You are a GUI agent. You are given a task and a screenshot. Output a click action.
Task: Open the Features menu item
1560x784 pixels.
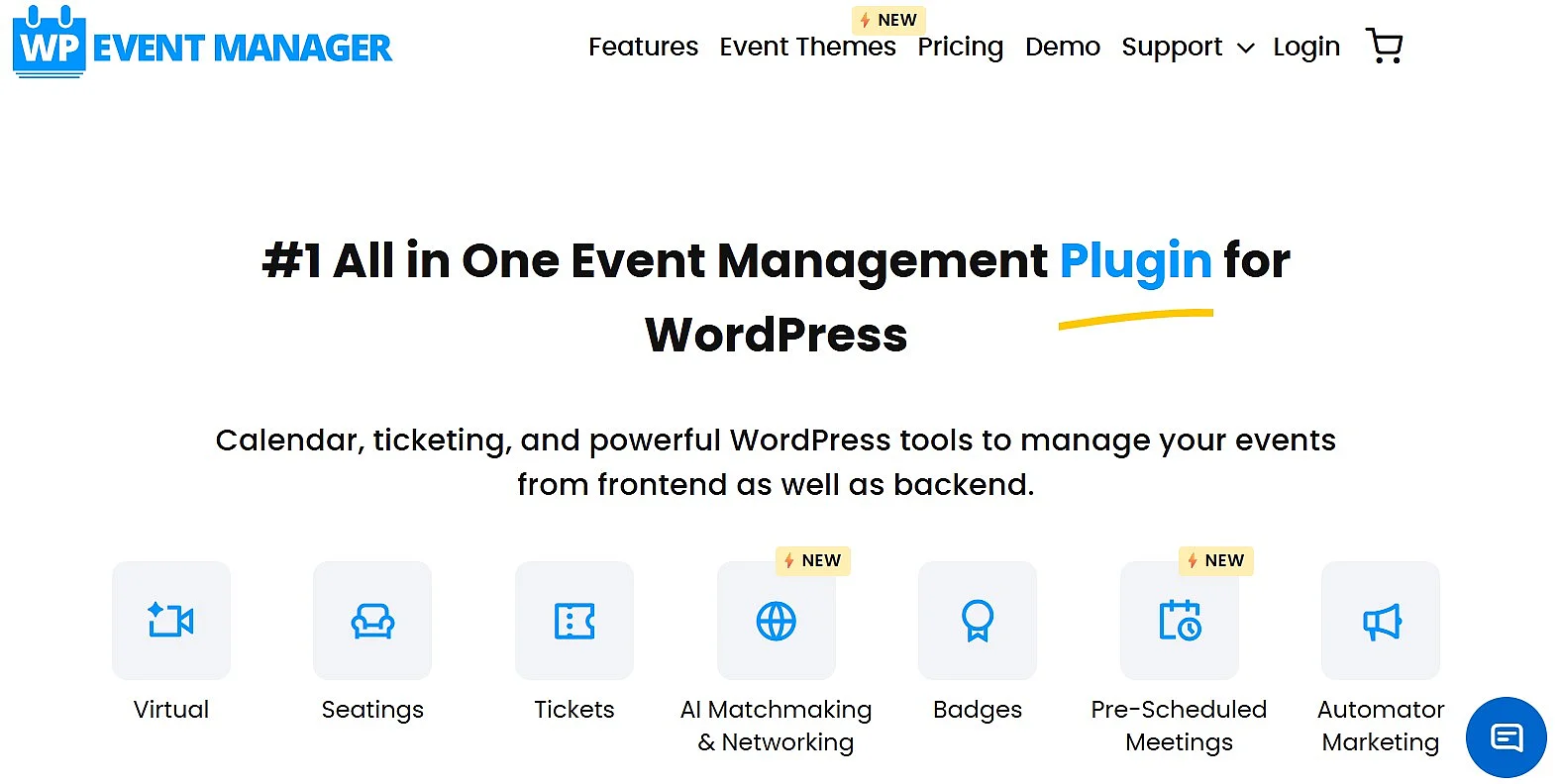(x=643, y=47)
